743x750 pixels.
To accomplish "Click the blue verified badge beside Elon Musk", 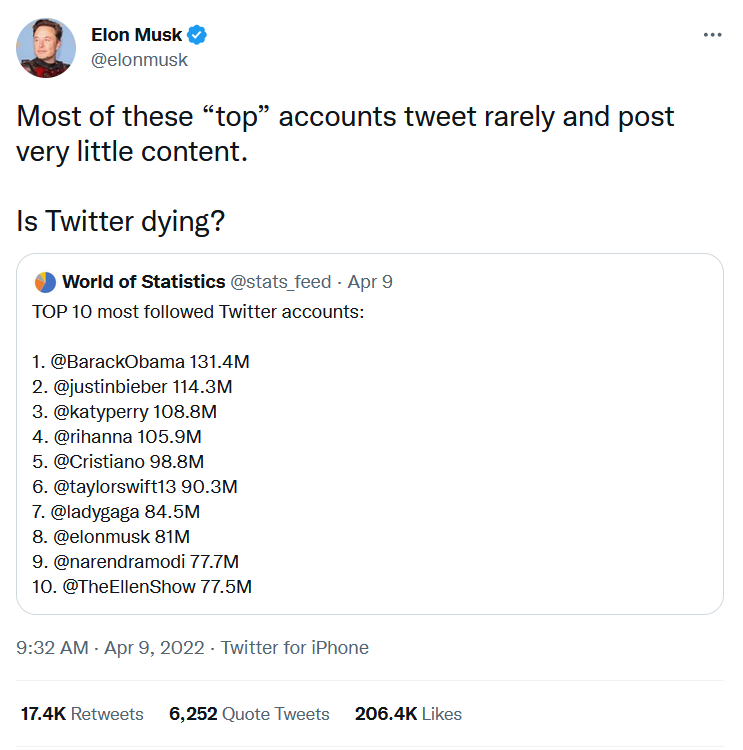I will click(198, 36).
